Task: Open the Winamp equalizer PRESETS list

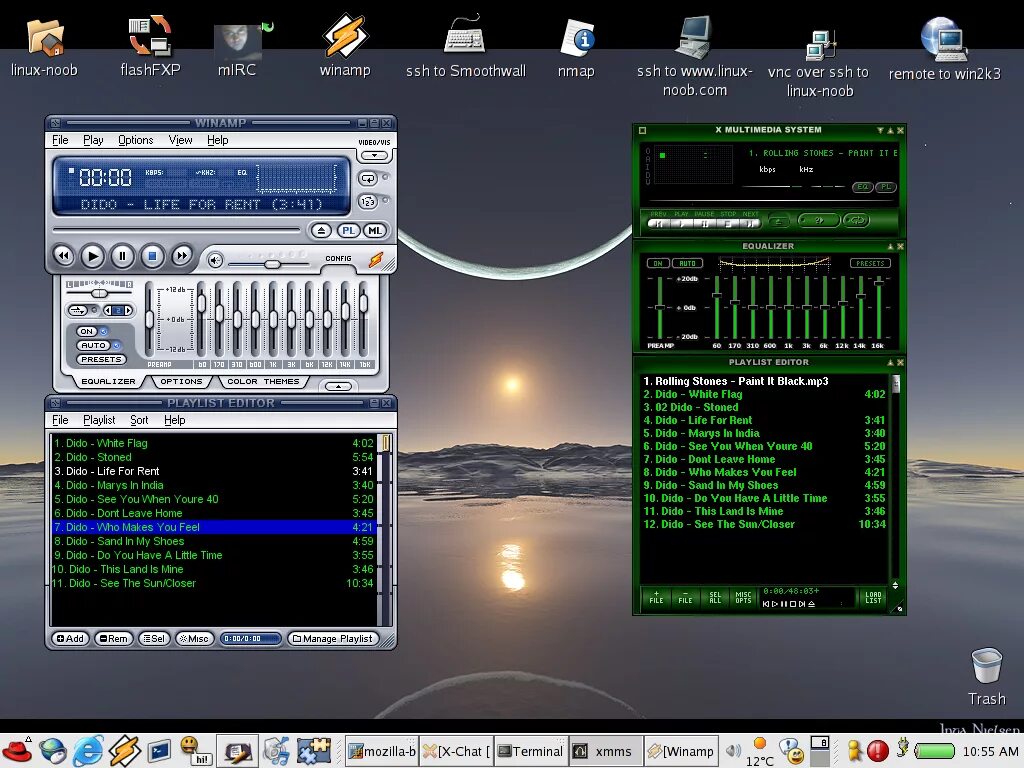Action: click(101, 359)
